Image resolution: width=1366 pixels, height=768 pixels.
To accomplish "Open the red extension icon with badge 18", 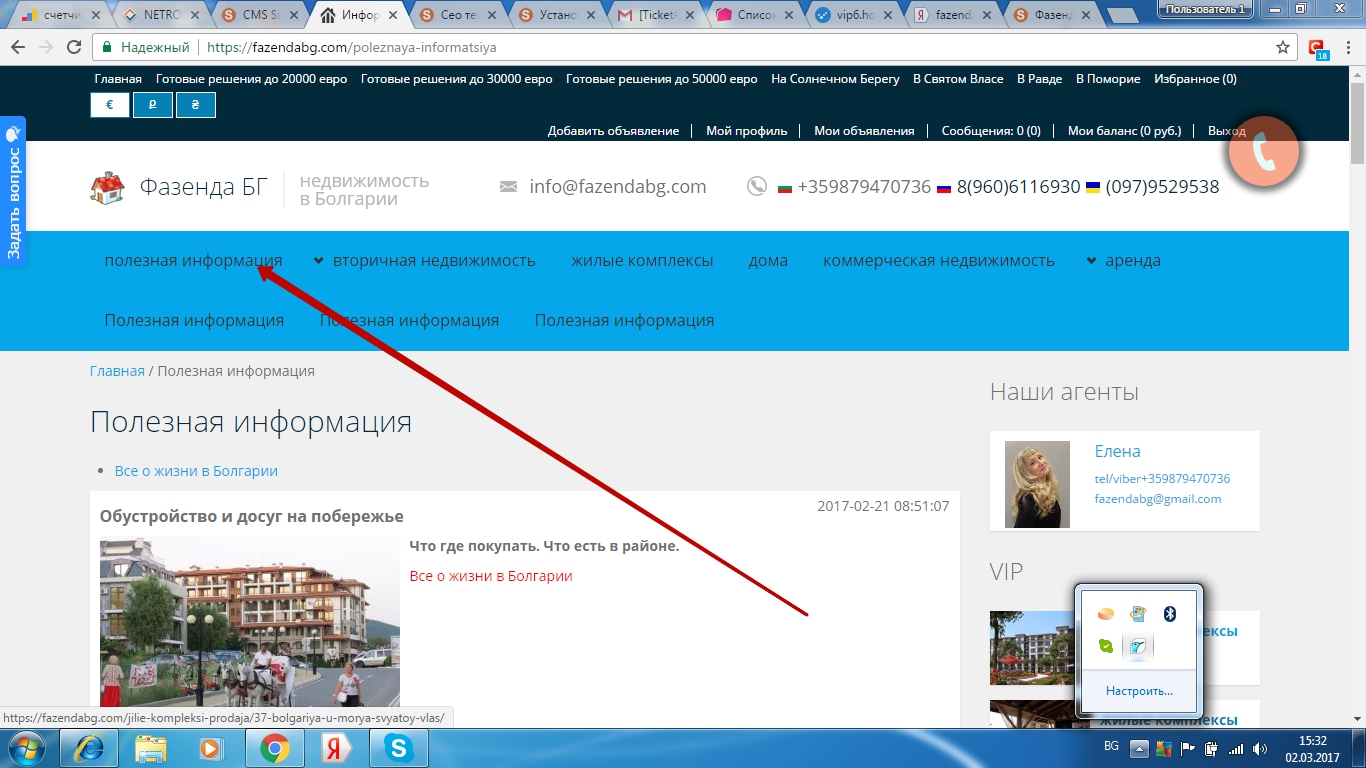I will 1317,48.
